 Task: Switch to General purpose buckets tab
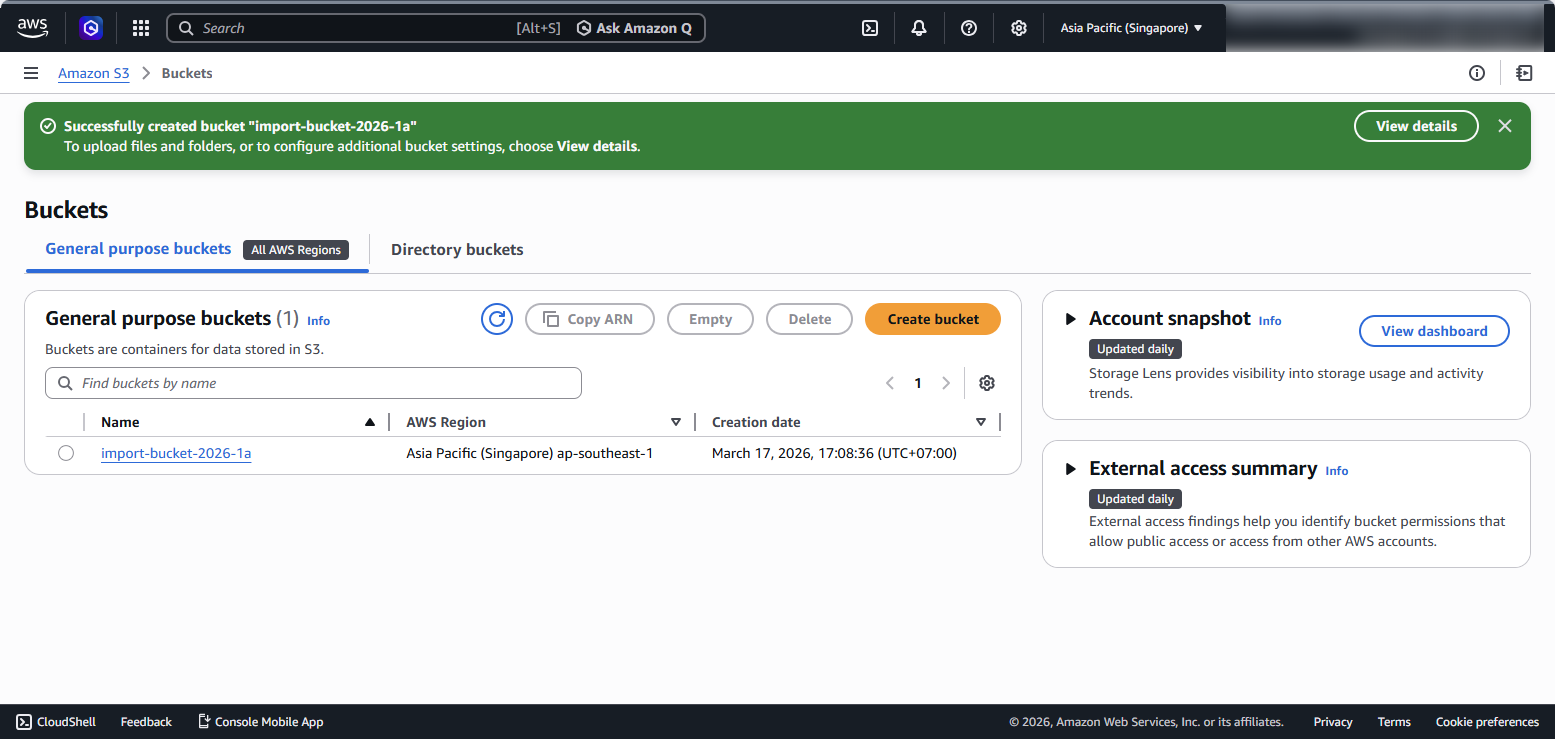pyautogui.click(x=138, y=249)
